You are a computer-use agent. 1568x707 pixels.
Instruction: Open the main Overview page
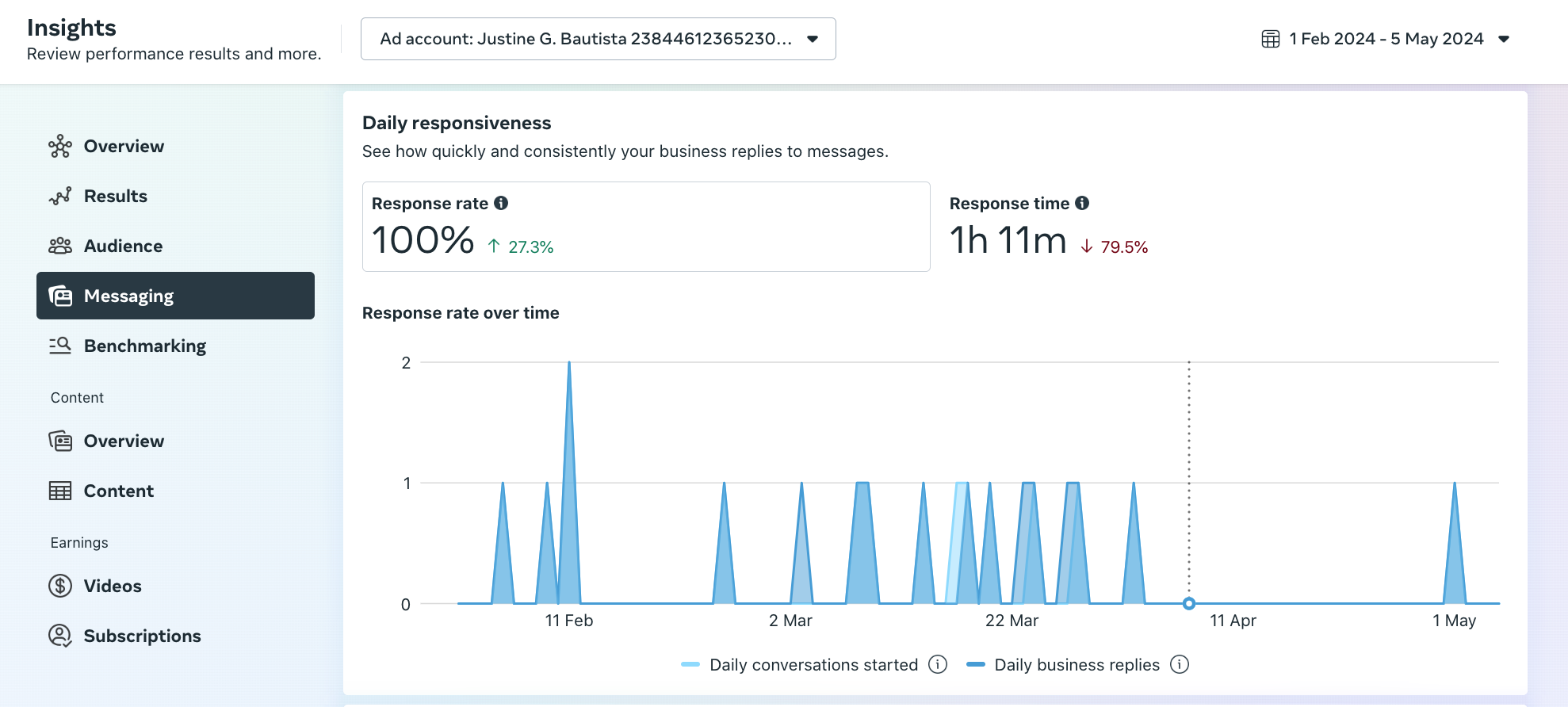pos(124,146)
